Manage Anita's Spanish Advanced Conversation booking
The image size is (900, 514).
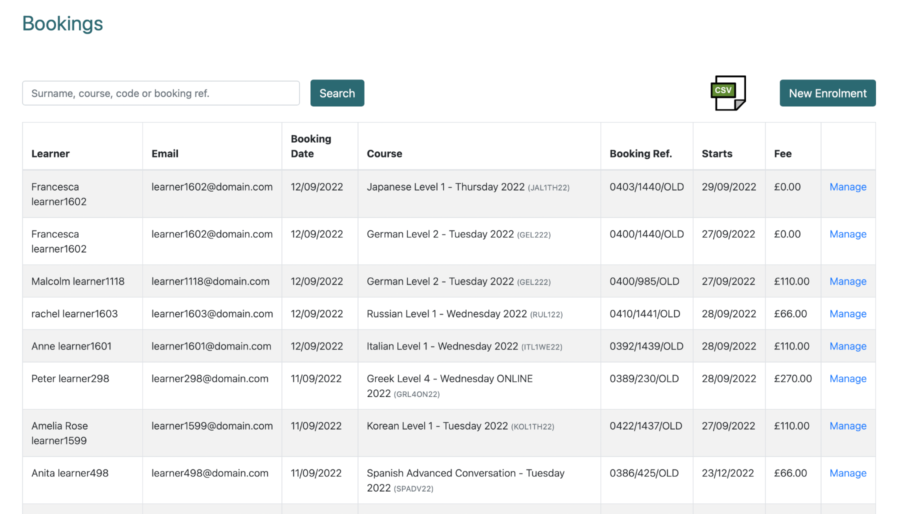click(x=847, y=473)
